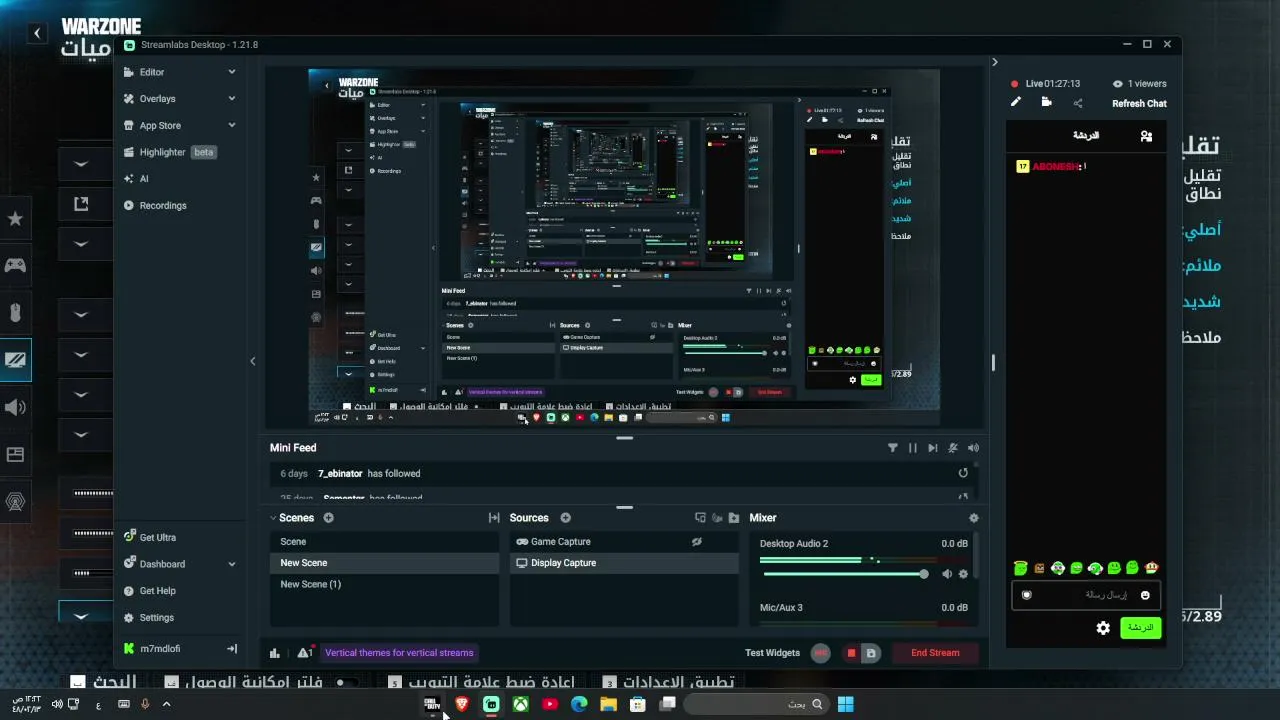The image size is (1280, 720).
Task: Click the chat message input field
Action: [1087, 595]
